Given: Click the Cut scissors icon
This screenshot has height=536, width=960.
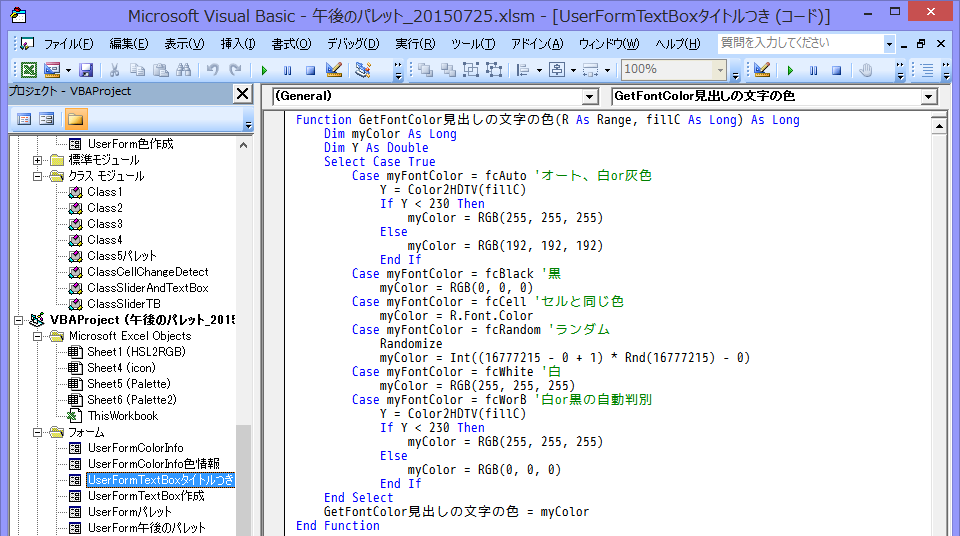Looking at the screenshot, I should pyautogui.click(x=114, y=70).
